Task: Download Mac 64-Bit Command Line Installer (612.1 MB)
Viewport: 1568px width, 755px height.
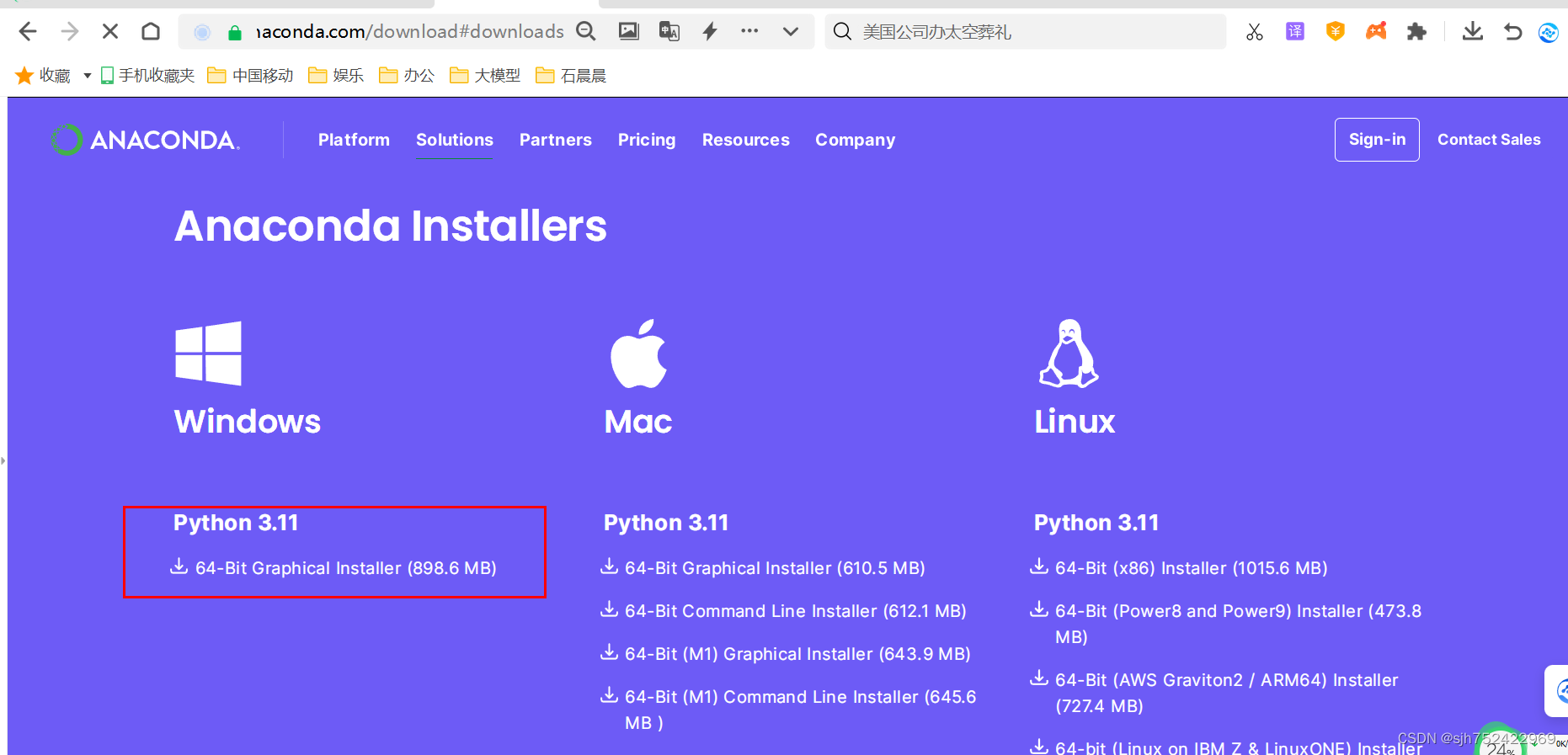Action: point(783,611)
